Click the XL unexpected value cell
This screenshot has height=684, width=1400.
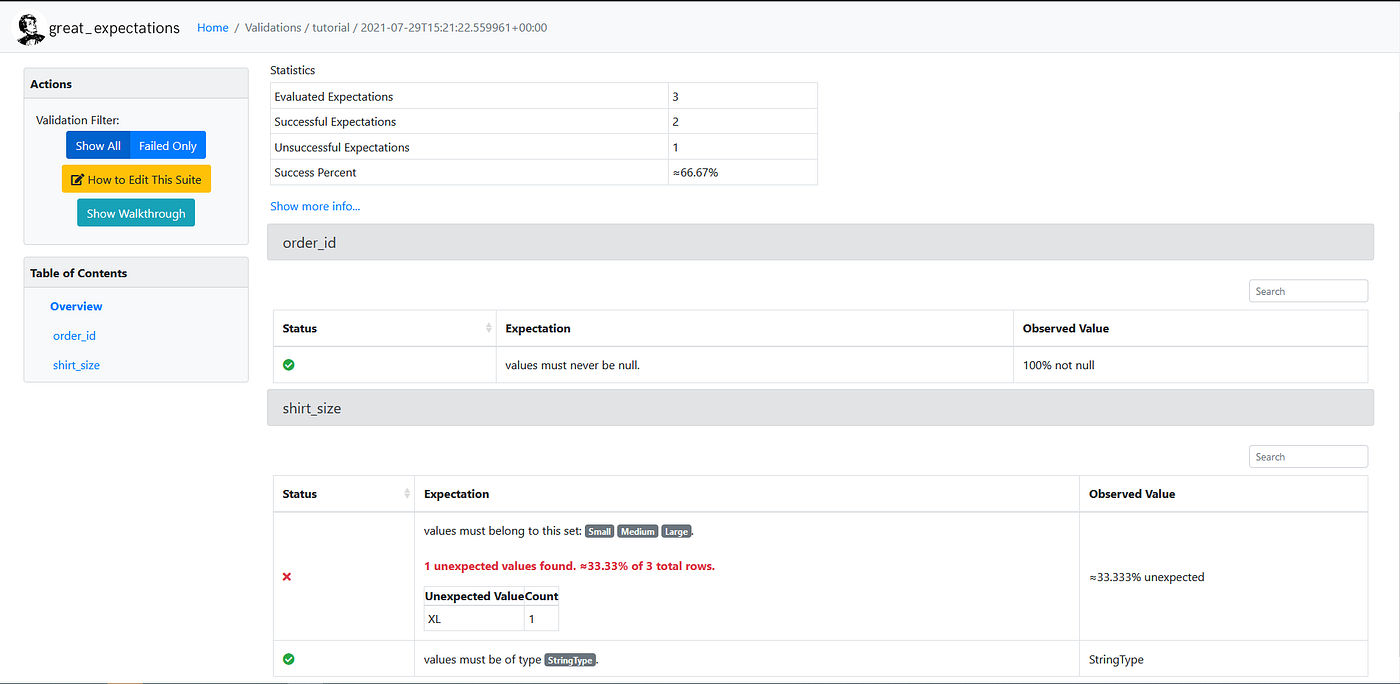click(474, 619)
